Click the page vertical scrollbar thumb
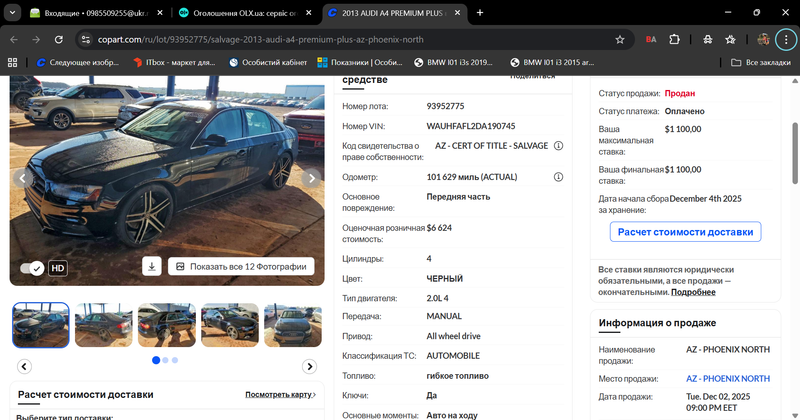This screenshot has height=420, width=800. (x=795, y=153)
